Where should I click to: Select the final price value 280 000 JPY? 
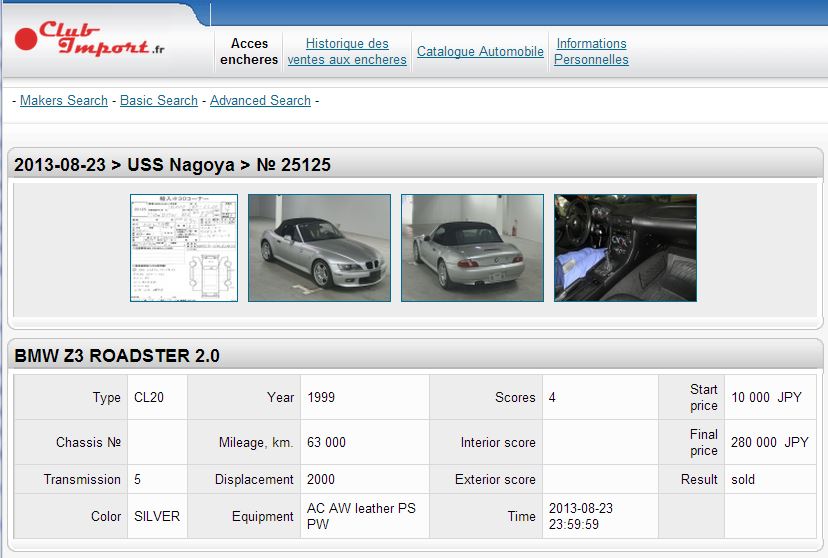[x=768, y=442]
